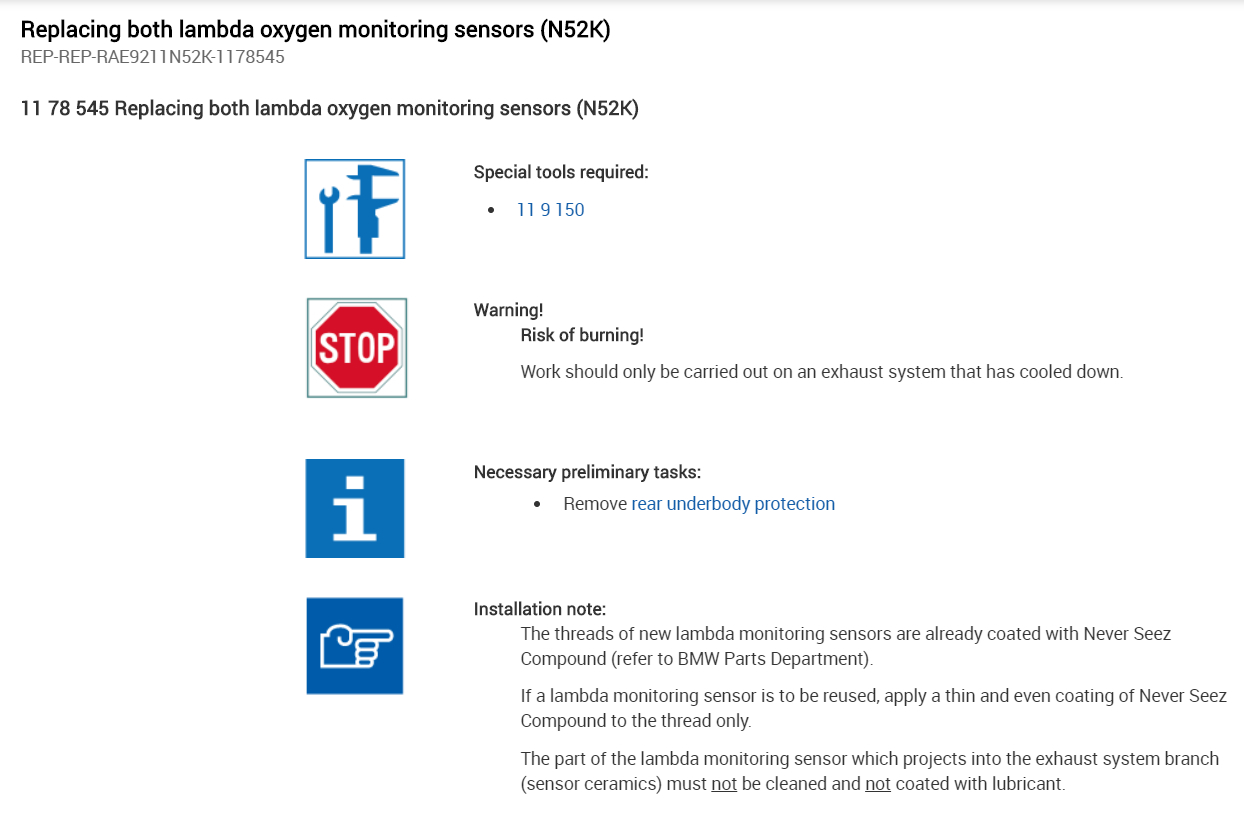Click the 'Installation note:' label
Screen dimensions: 1244x824
click(540, 609)
